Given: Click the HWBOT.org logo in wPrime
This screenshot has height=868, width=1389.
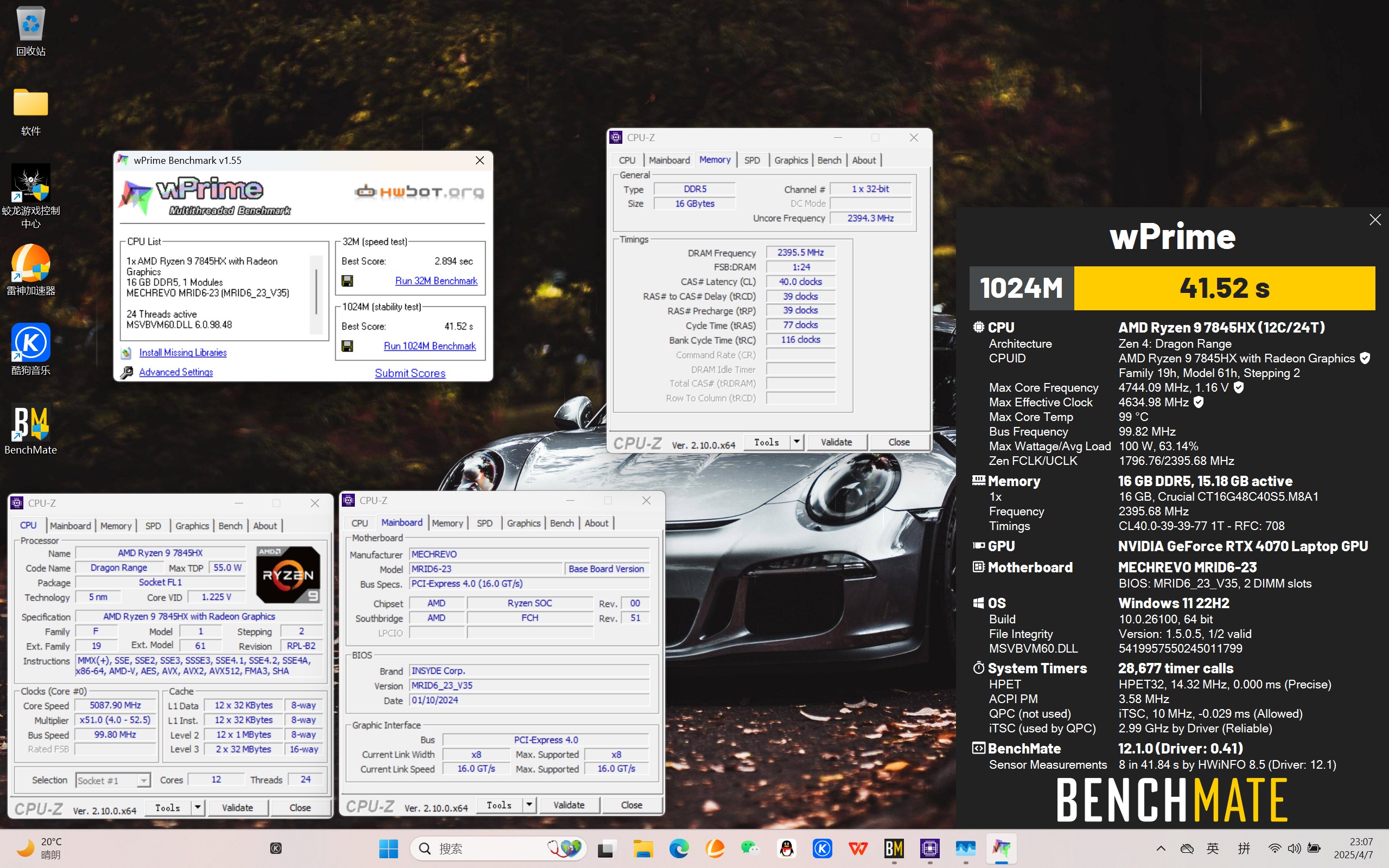Looking at the screenshot, I should coord(419,191).
